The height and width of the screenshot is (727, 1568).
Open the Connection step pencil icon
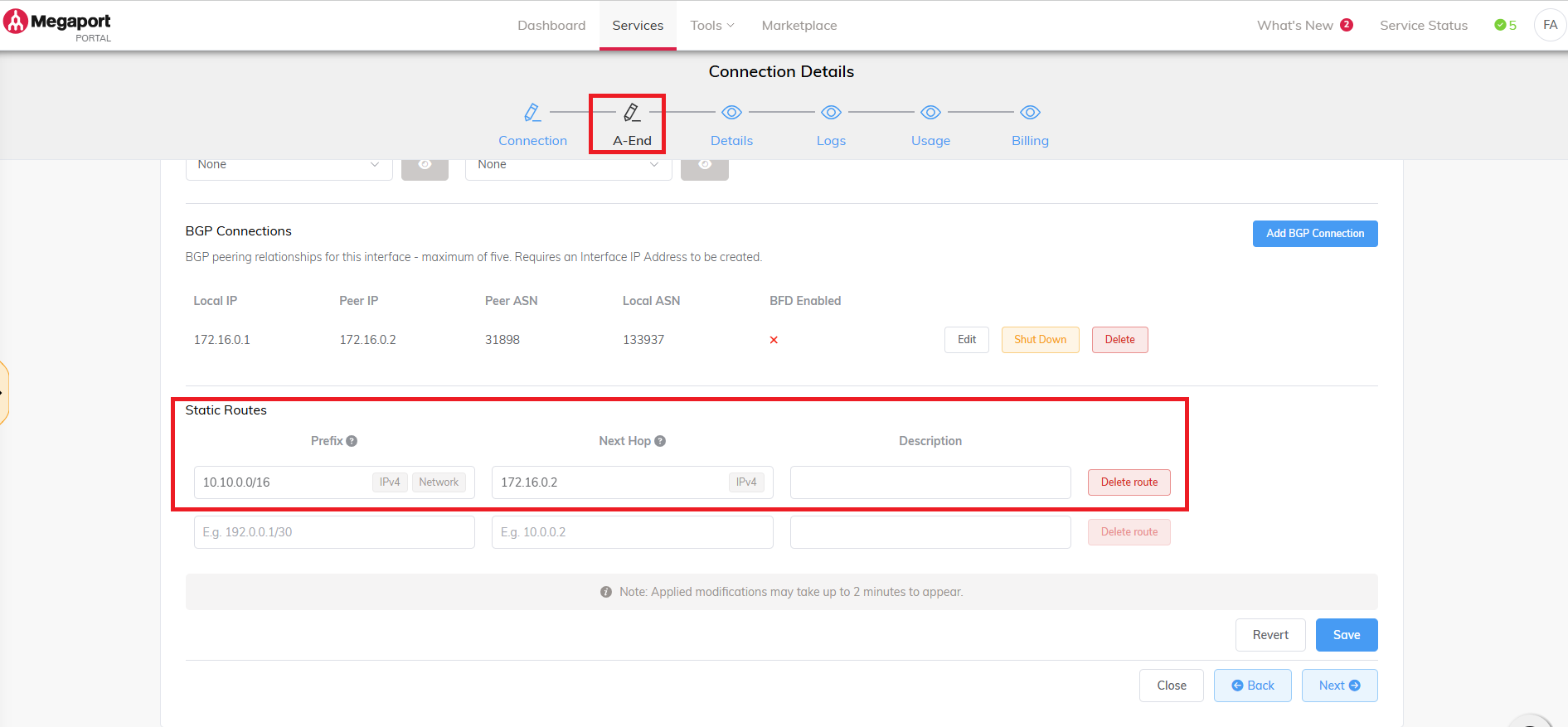(x=532, y=112)
